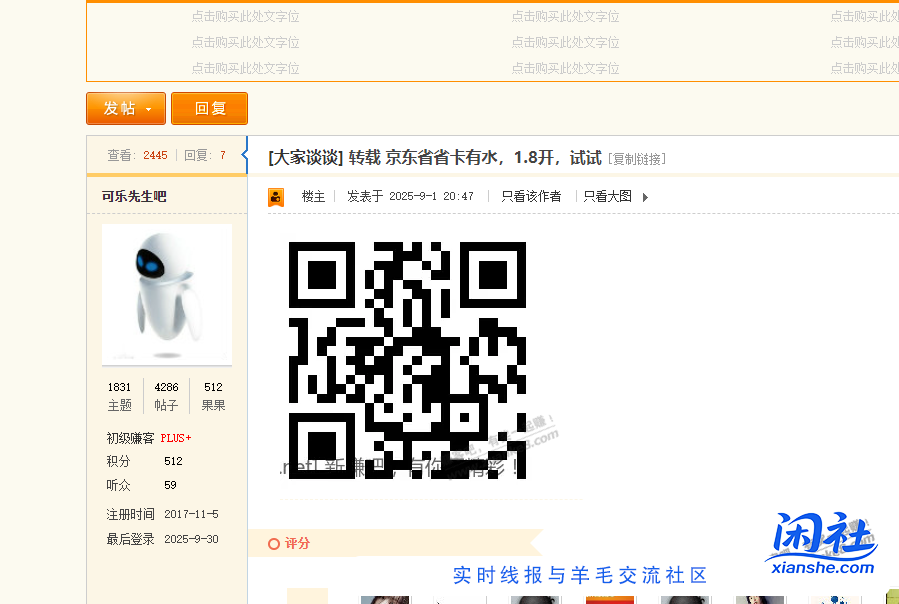Click the orange arrow after 只看大图
The width and height of the screenshot is (899, 604).
644,197
